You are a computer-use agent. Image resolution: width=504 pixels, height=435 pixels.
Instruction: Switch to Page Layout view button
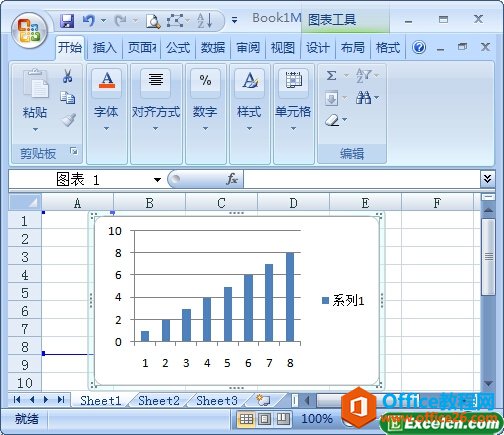point(265,419)
